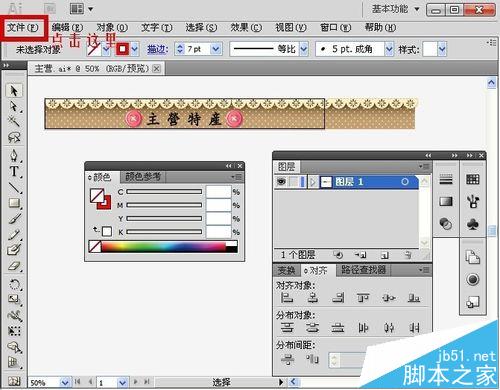The image size is (500, 390).
Task: Click vertical distribute top icon
Action: pos(287,328)
